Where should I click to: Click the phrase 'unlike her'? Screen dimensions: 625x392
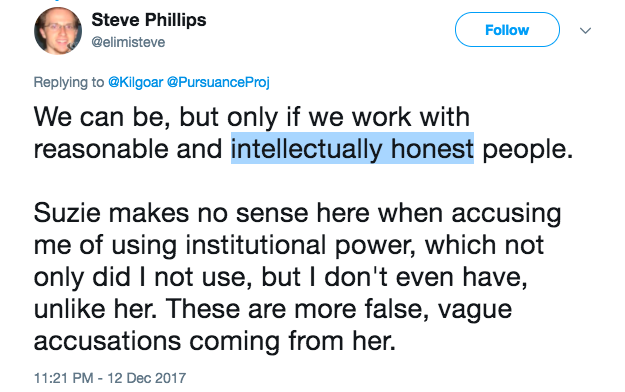95,309
